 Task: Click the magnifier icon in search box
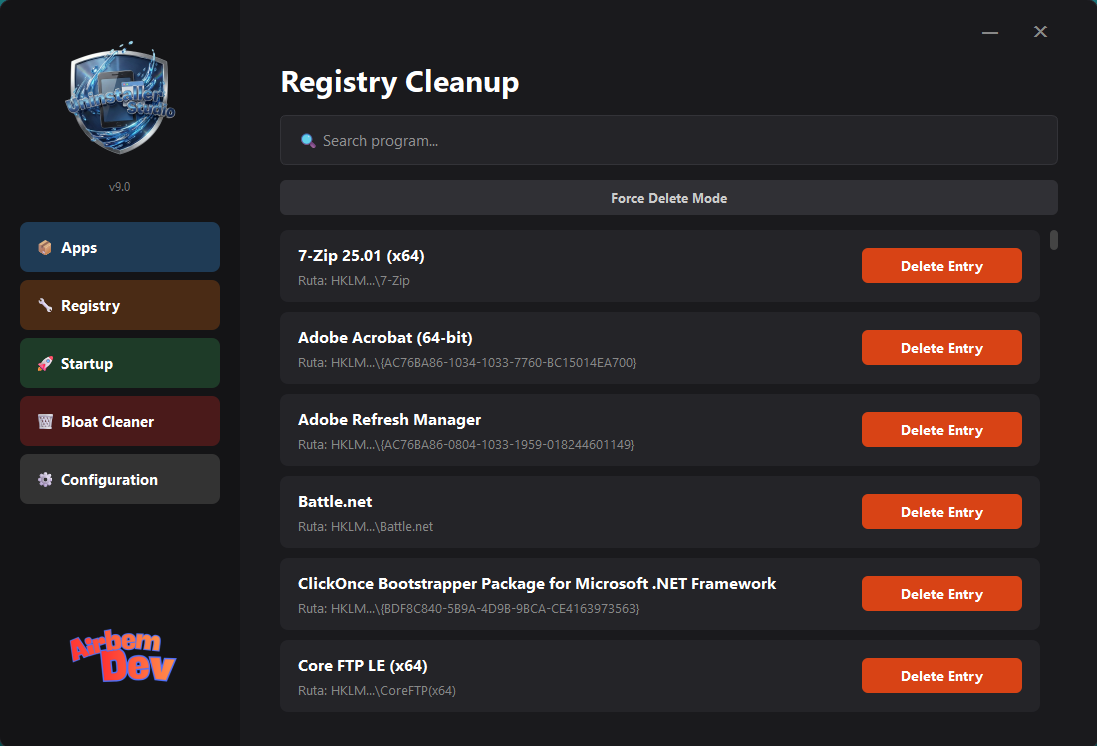click(308, 141)
